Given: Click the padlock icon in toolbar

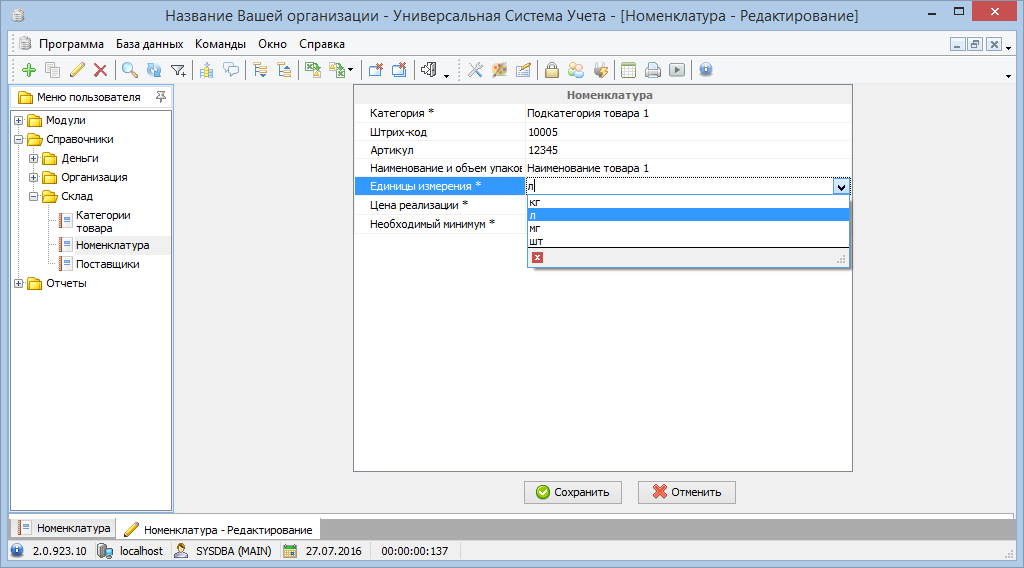Looking at the screenshot, I should point(551,70).
